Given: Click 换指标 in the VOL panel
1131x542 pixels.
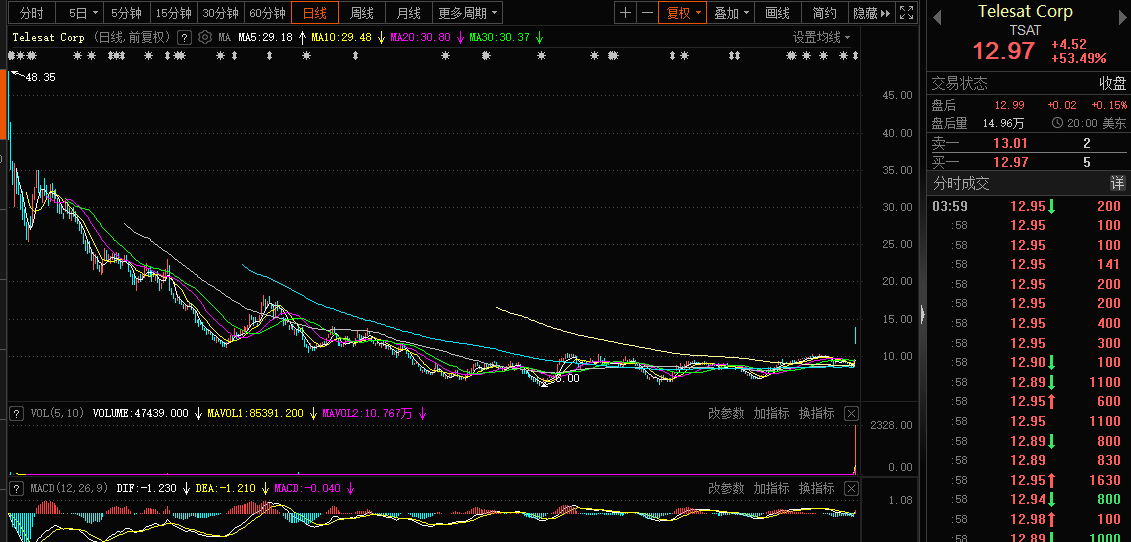Looking at the screenshot, I should tap(817, 414).
